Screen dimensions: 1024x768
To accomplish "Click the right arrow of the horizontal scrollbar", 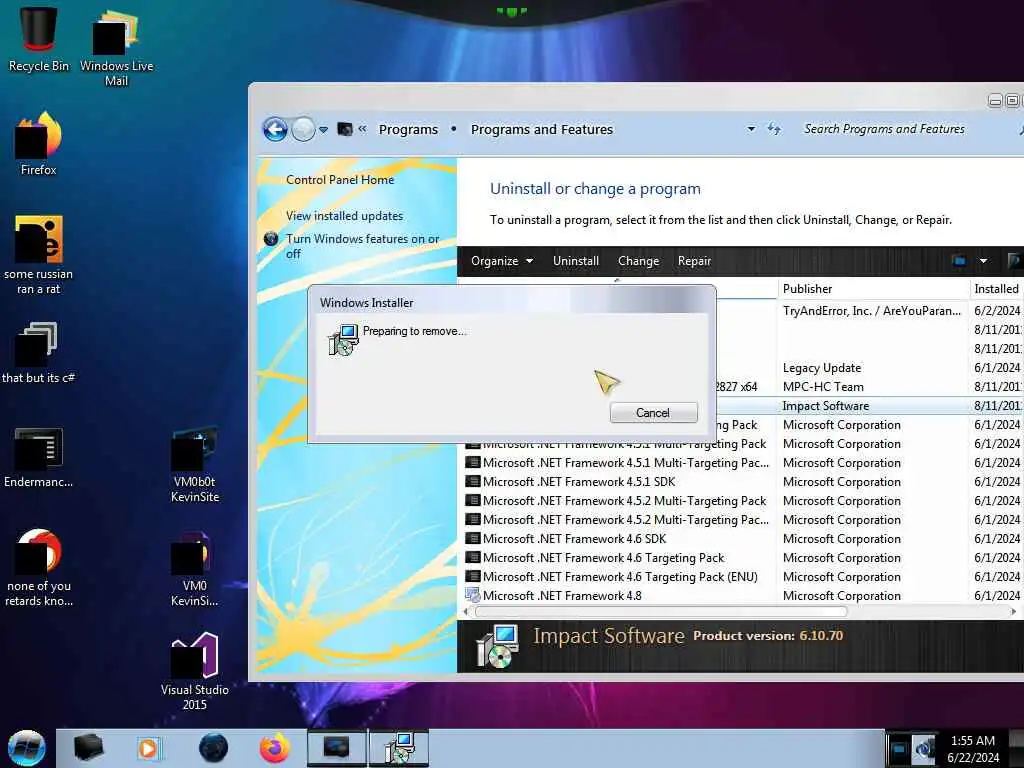I will point(1013,612).
